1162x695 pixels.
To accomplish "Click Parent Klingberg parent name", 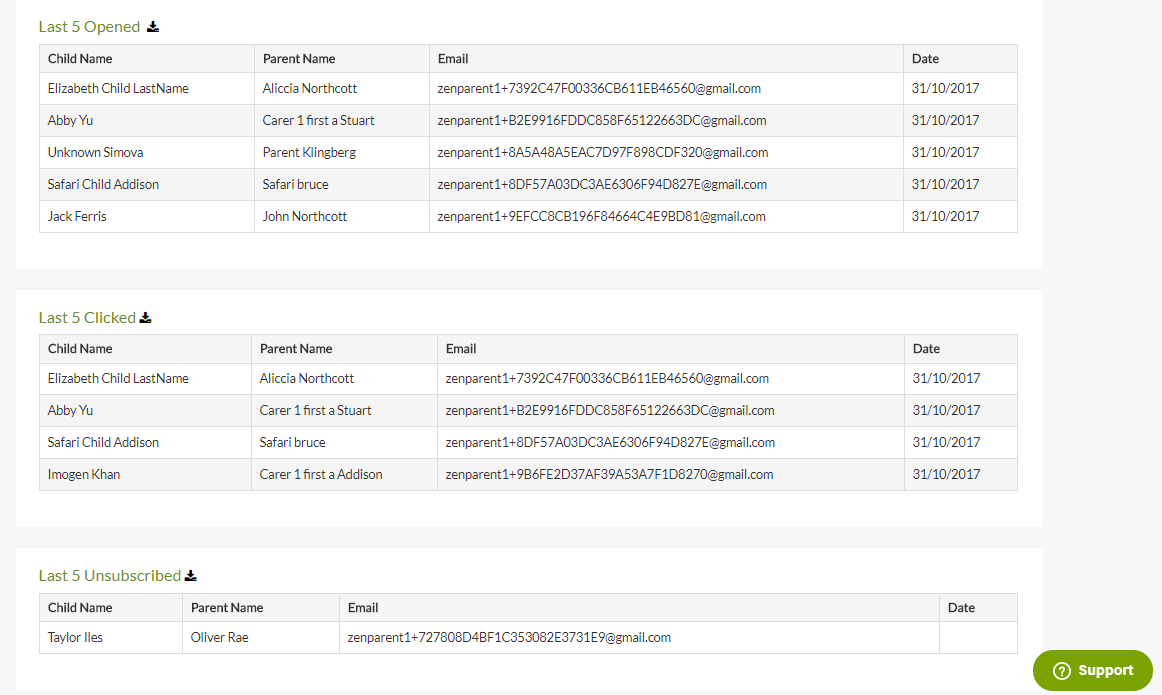I will tap(309, 152).
